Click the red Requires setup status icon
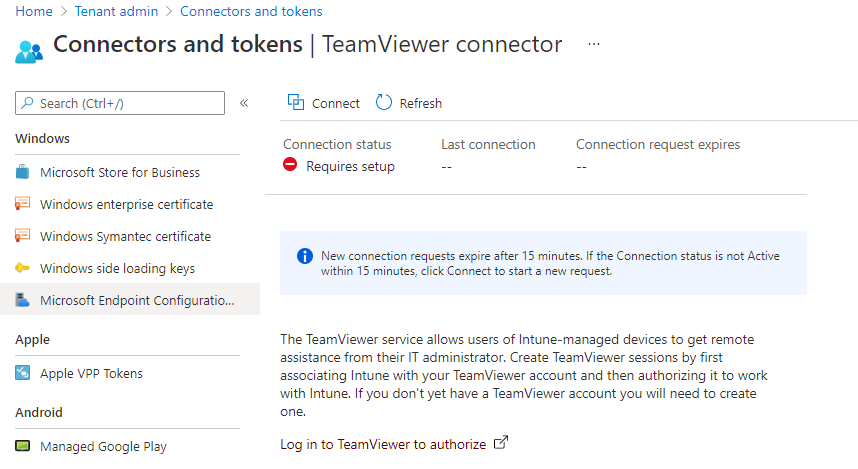This screenshot has height=469, width=858. coord(290,165)
